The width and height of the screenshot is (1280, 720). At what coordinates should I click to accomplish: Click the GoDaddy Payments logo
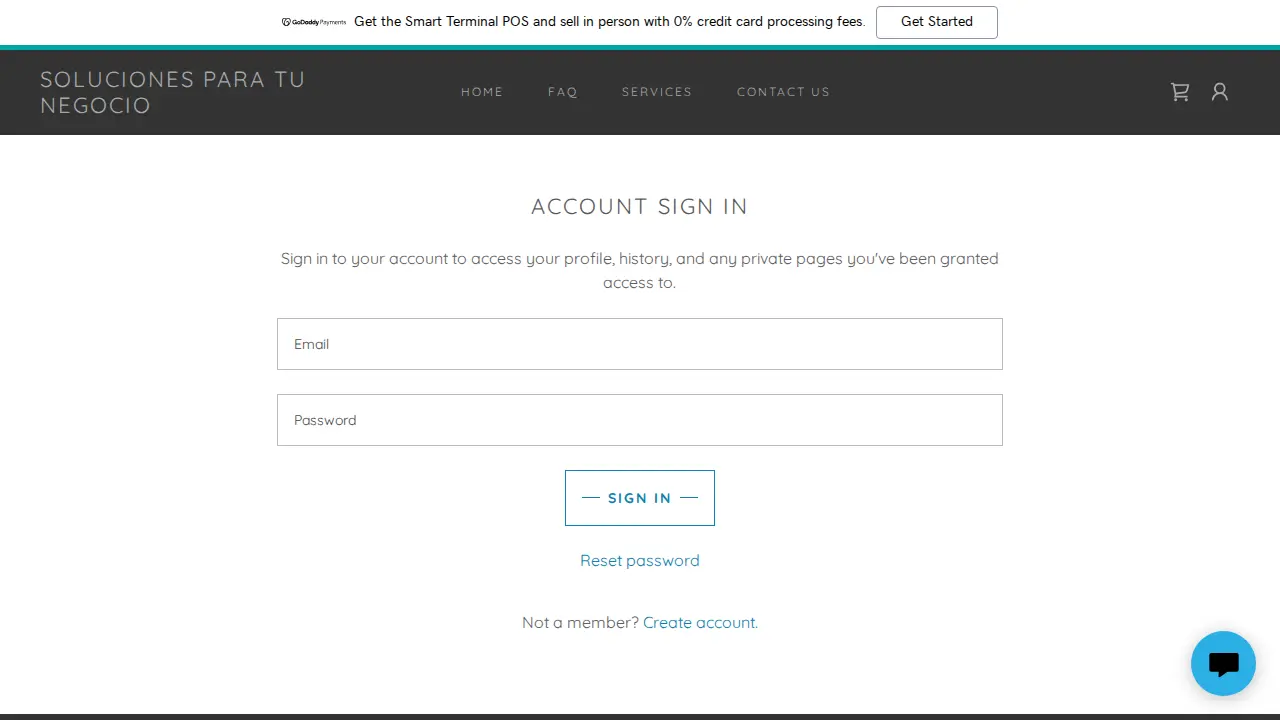pos(314,22)
